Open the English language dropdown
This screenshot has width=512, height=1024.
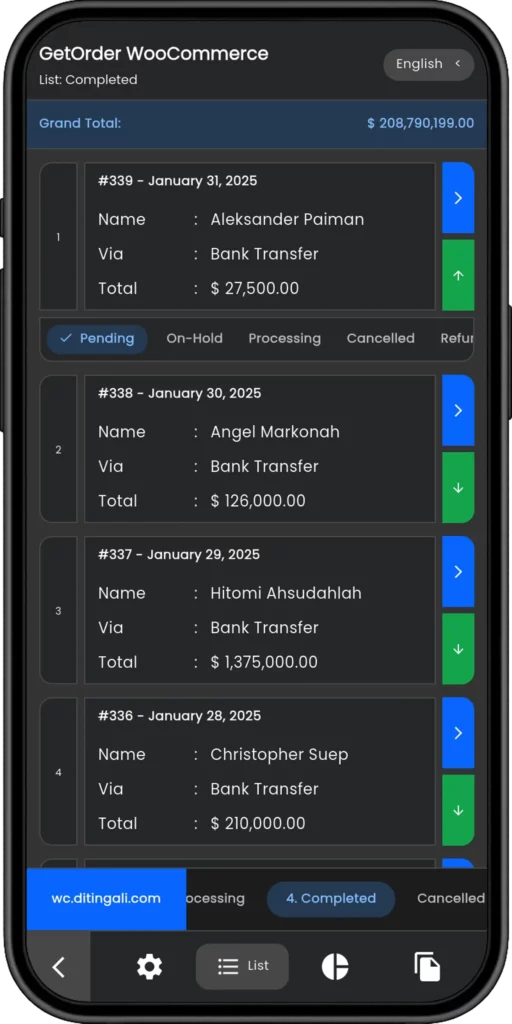[x=428, y=64]
